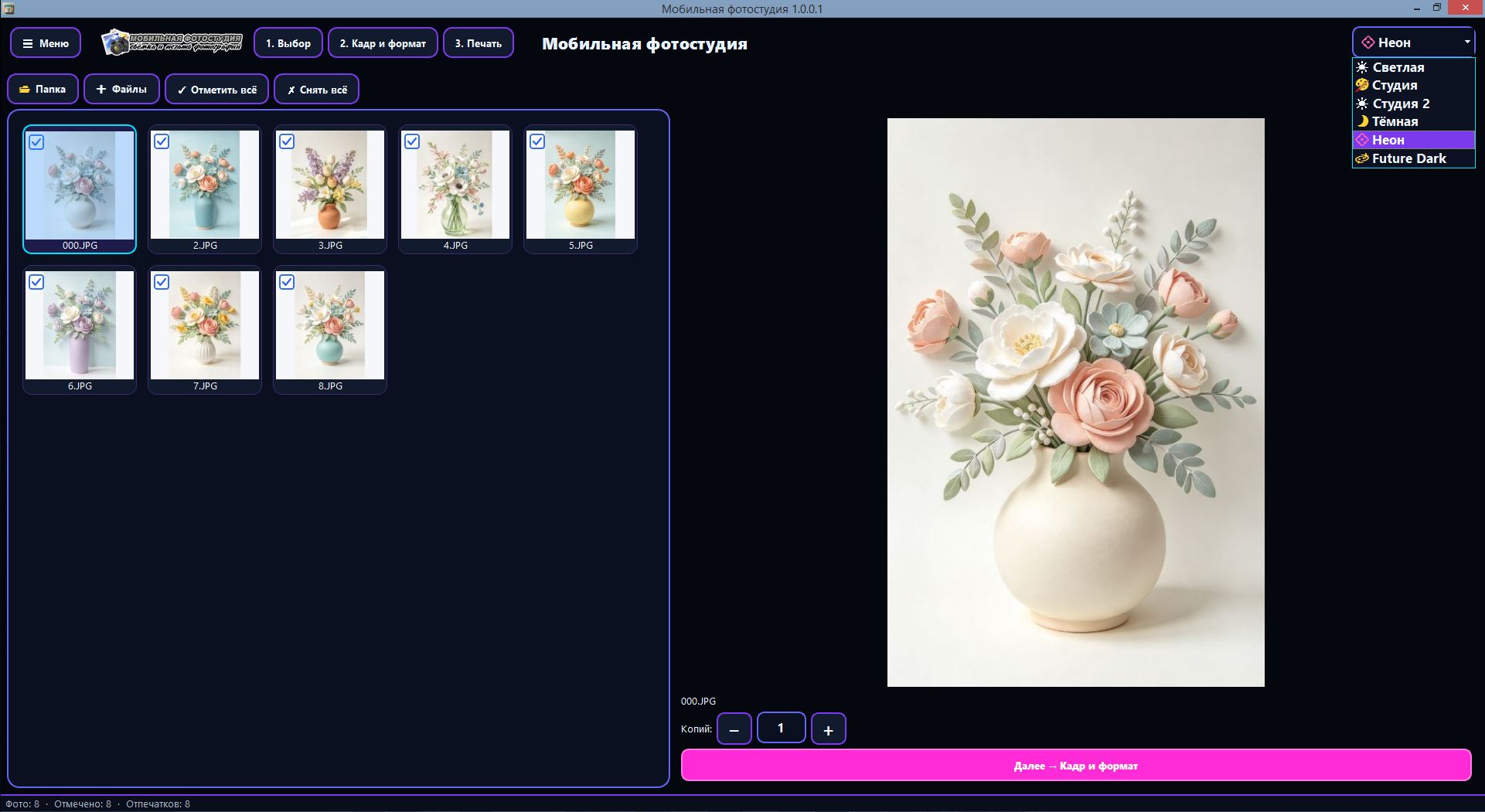This screenshot has width=1485, height=812.
Task: Increase copies with the plus button
Action: tap(829, 729)
